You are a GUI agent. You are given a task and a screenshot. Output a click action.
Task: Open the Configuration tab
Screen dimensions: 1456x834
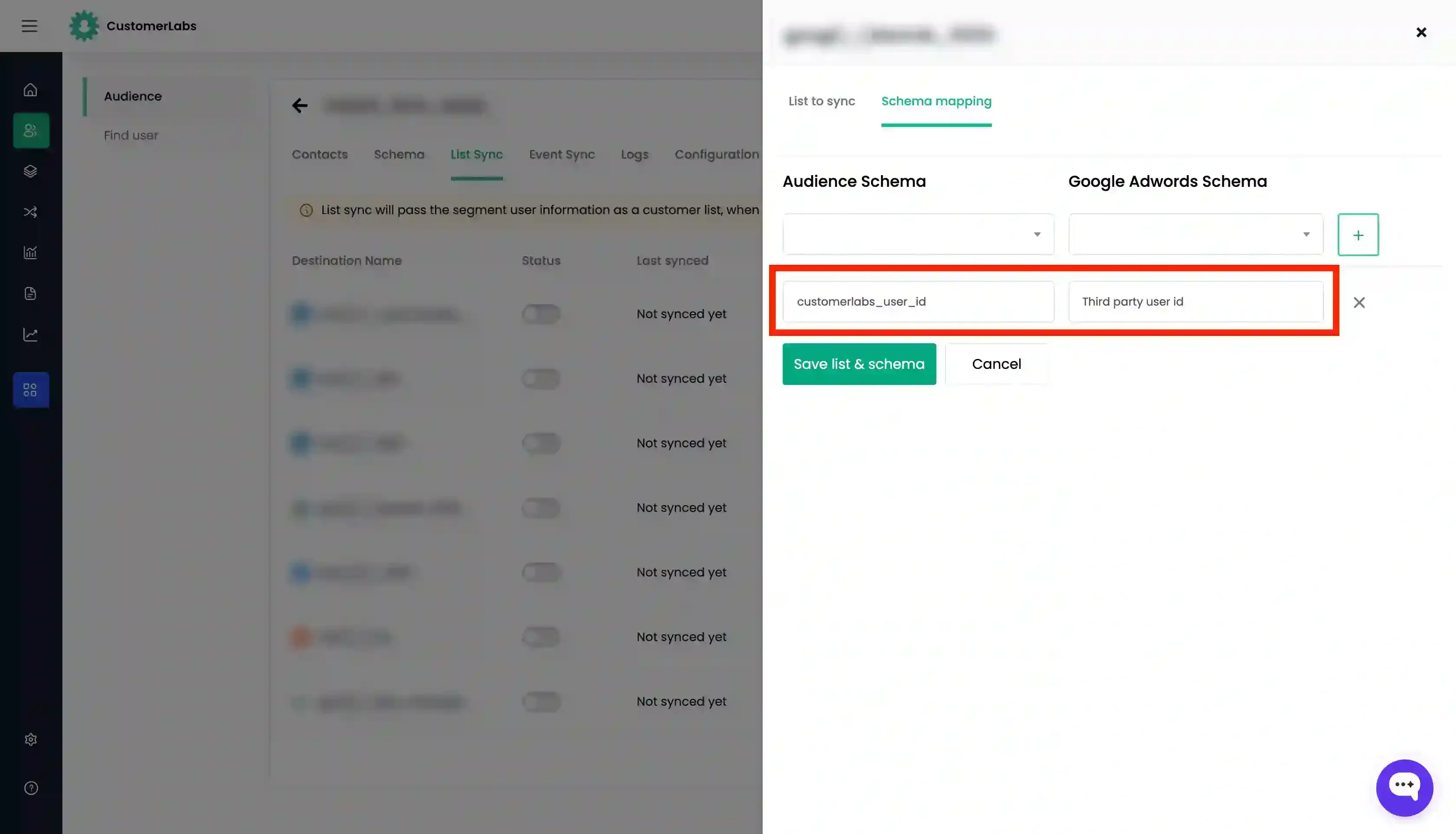[x=717, y=155]
